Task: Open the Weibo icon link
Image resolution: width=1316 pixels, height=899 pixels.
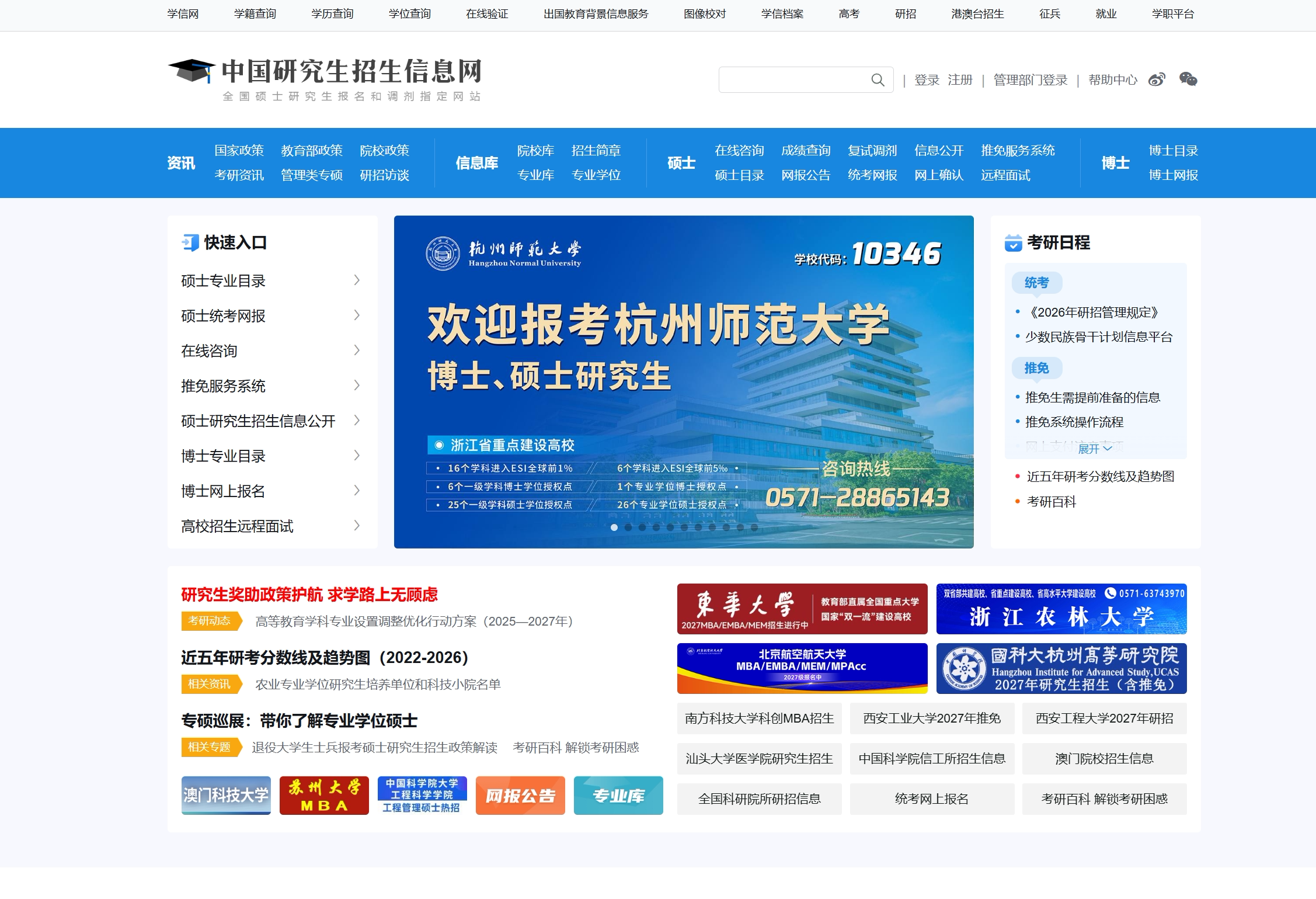Action: (1157, 79)
